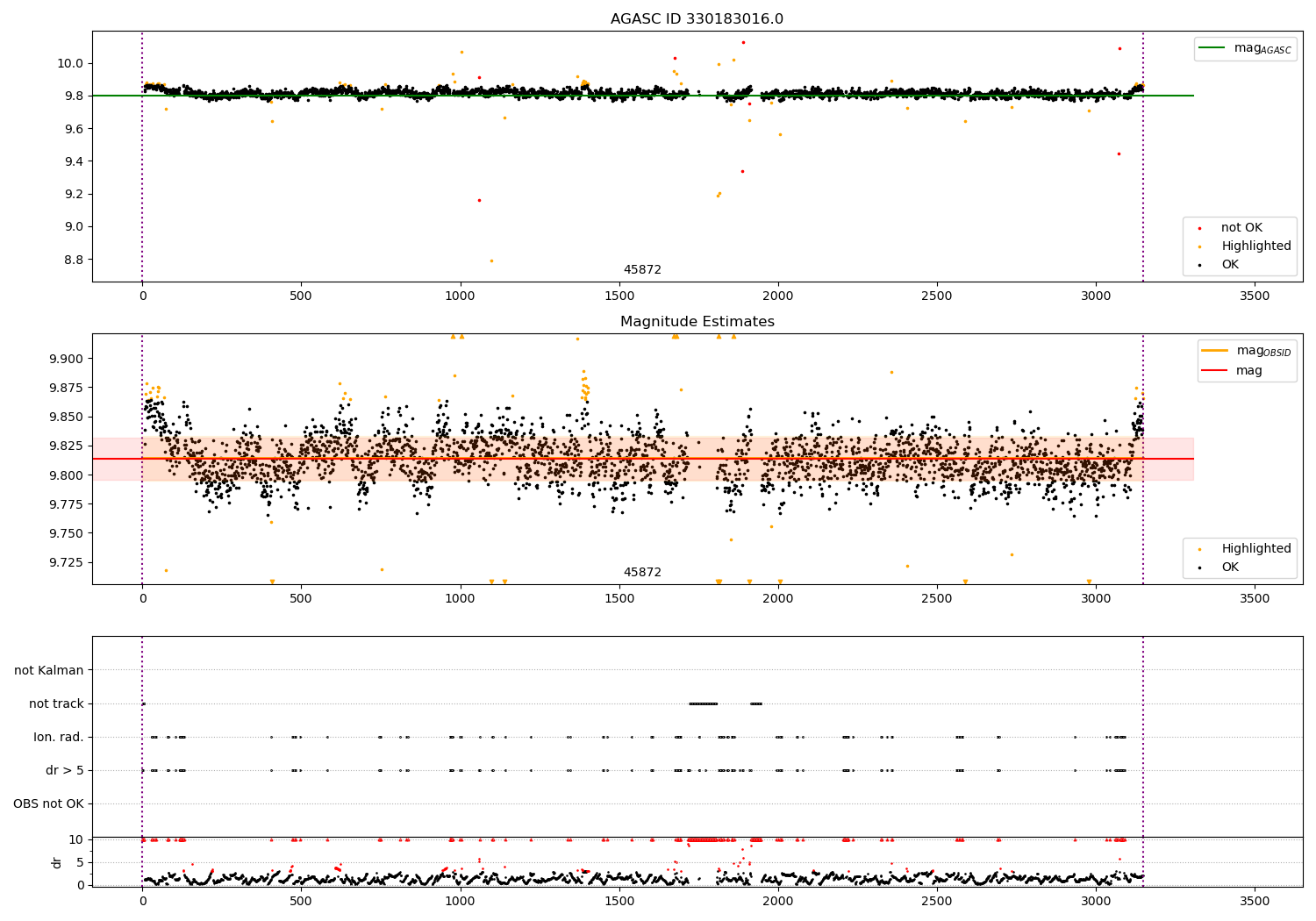Click orange line sample beside mag OBSID legend

(x=1215, y=351)
